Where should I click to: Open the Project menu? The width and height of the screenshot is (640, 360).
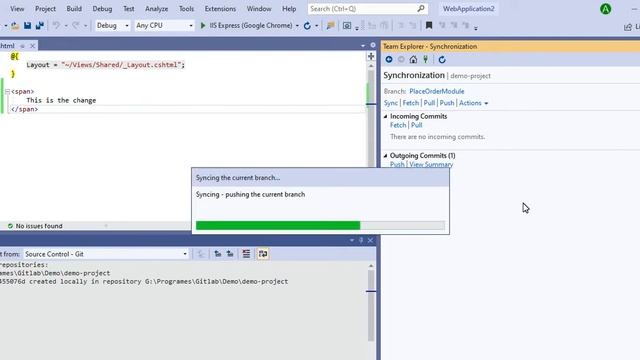45,9
